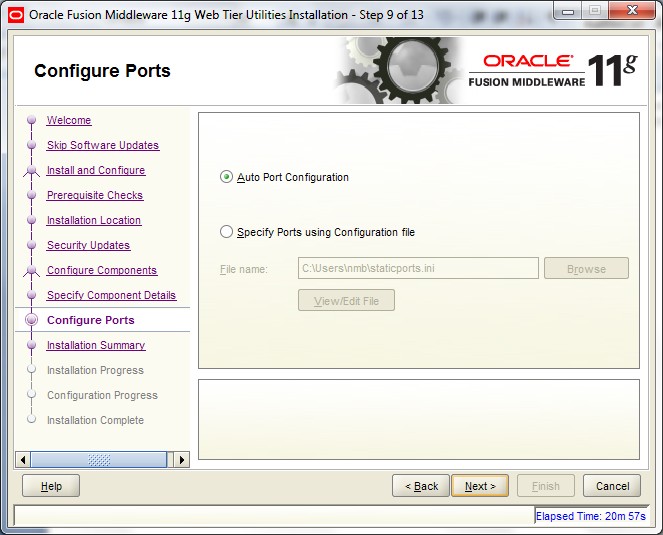663x535 pixels.
Task: Click the Install and Configure branch node icon
Action: point(31,171)
